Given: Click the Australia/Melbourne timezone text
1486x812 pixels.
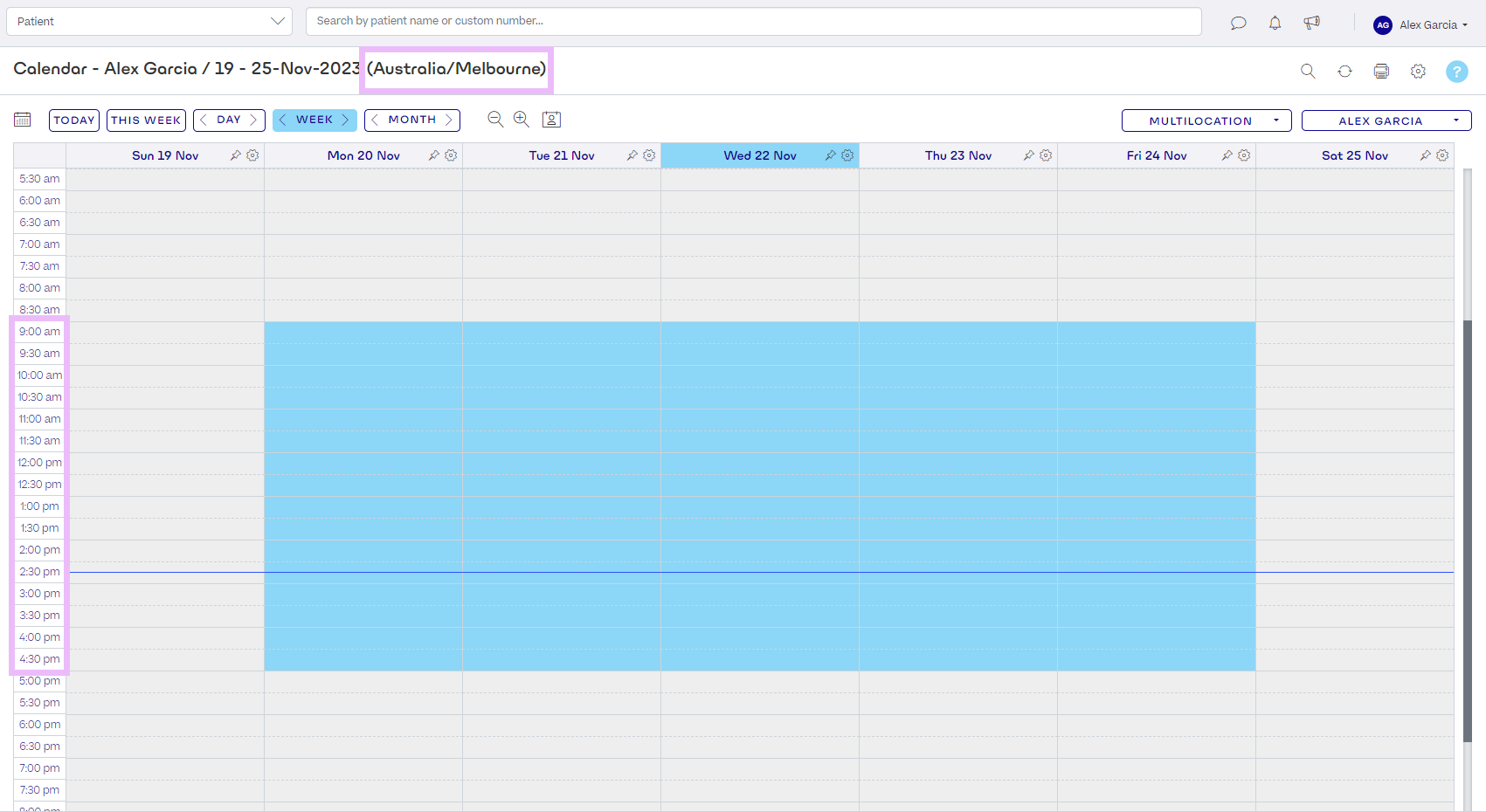Looking at the screenshot, I should point(456,69).
